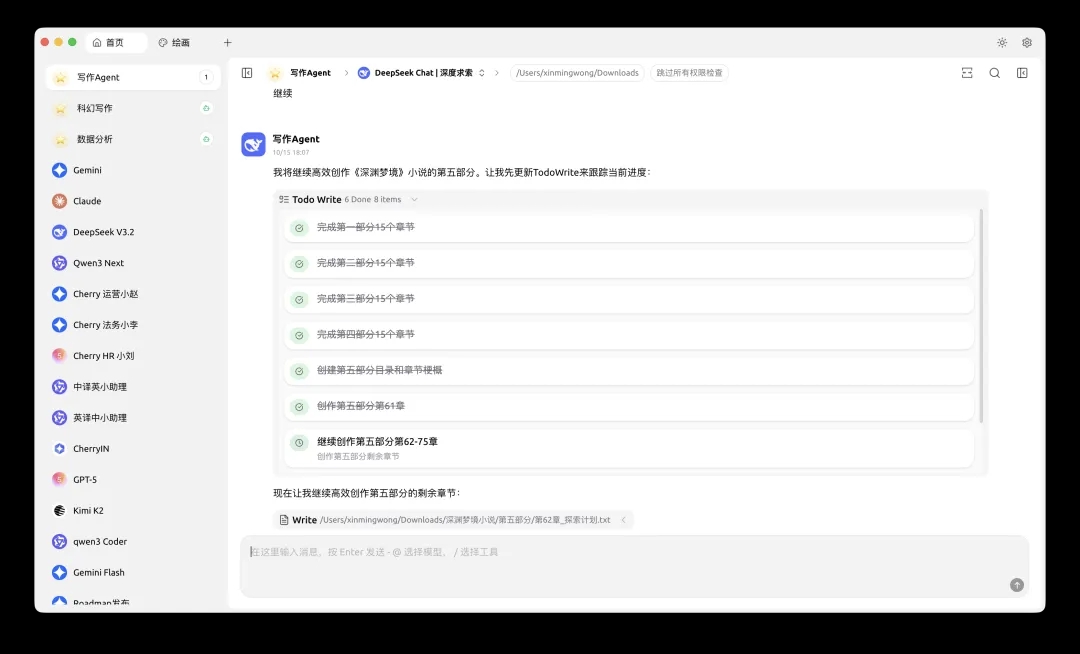Click the file icon beside Write
Screen dimensions: 1080x654
pyautogui.click(x=284, y=520)
